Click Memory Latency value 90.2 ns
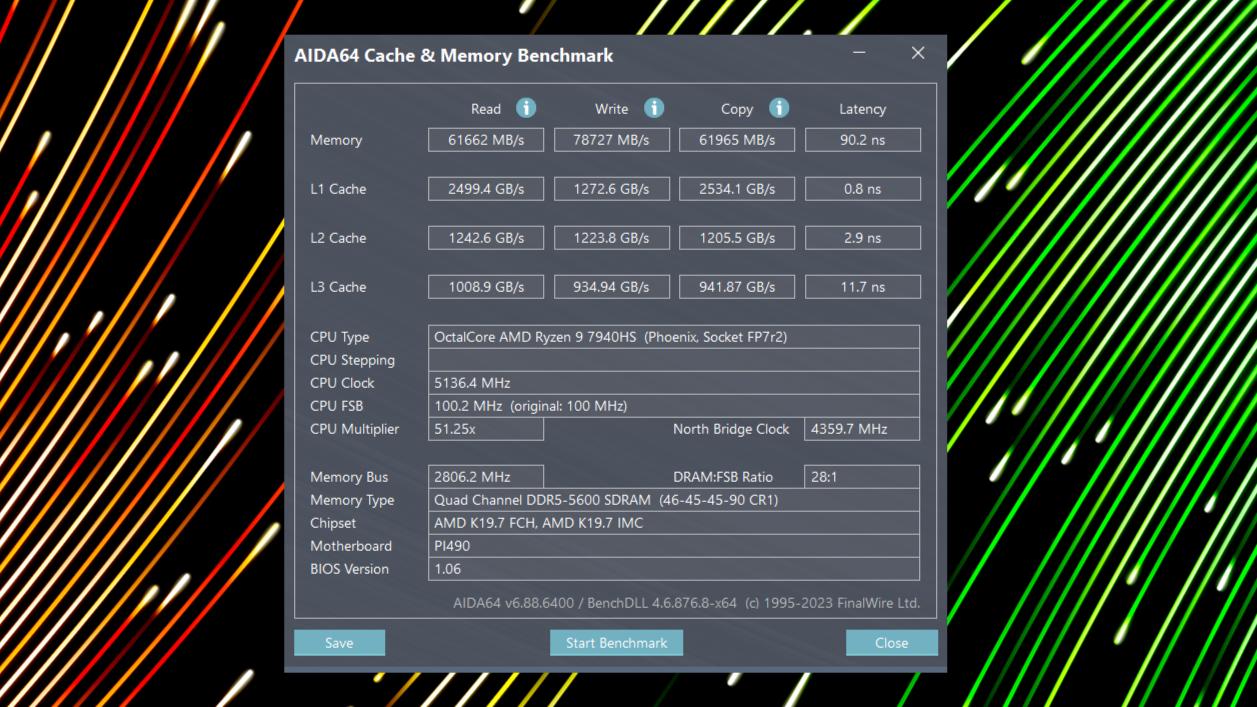Image resolution: width=1257 pixels, height=707 pixels. point(863,140)
